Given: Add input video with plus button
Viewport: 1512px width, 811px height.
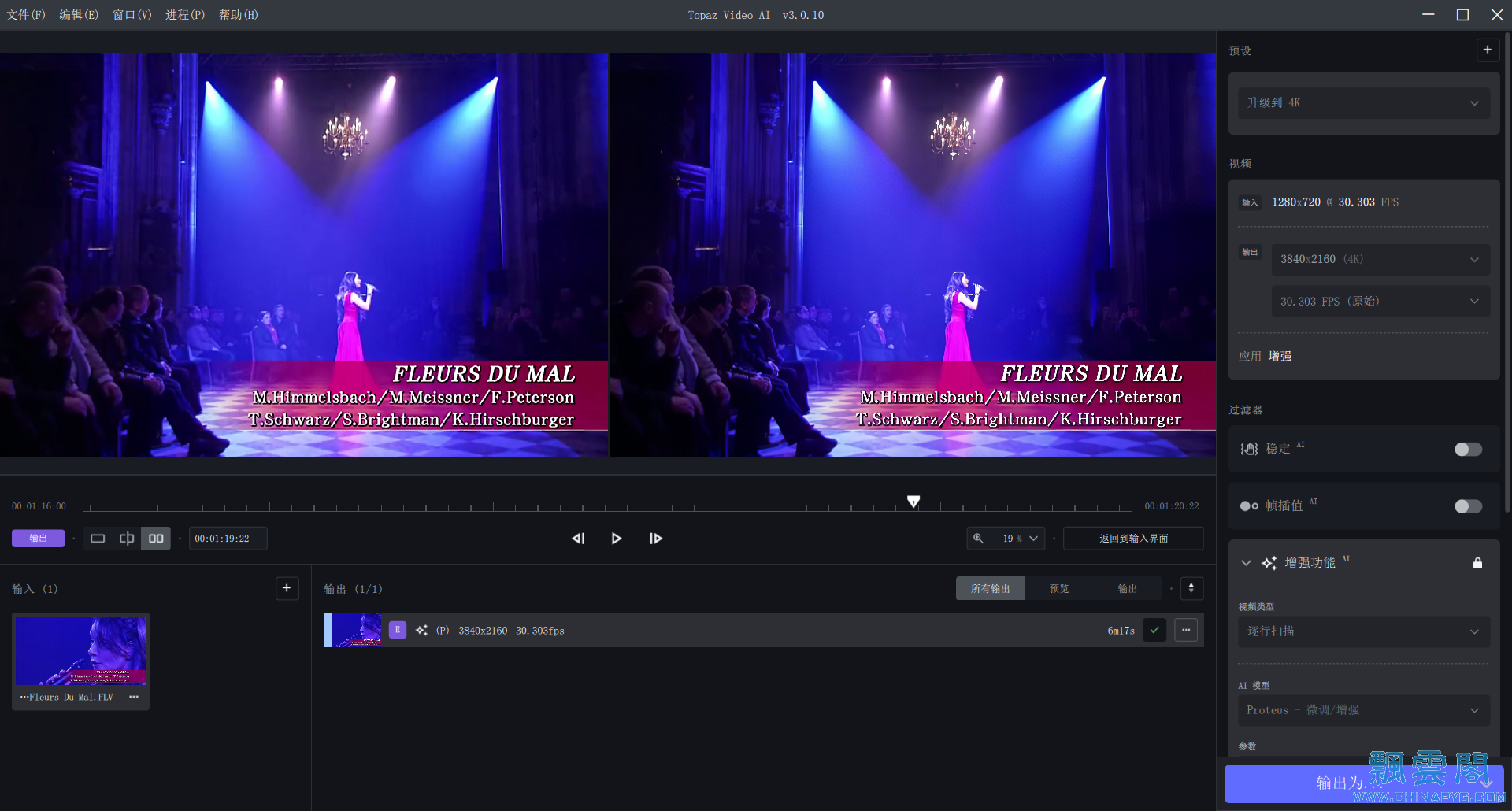Looking at the screenshot, I should click(x=287, y=588).
